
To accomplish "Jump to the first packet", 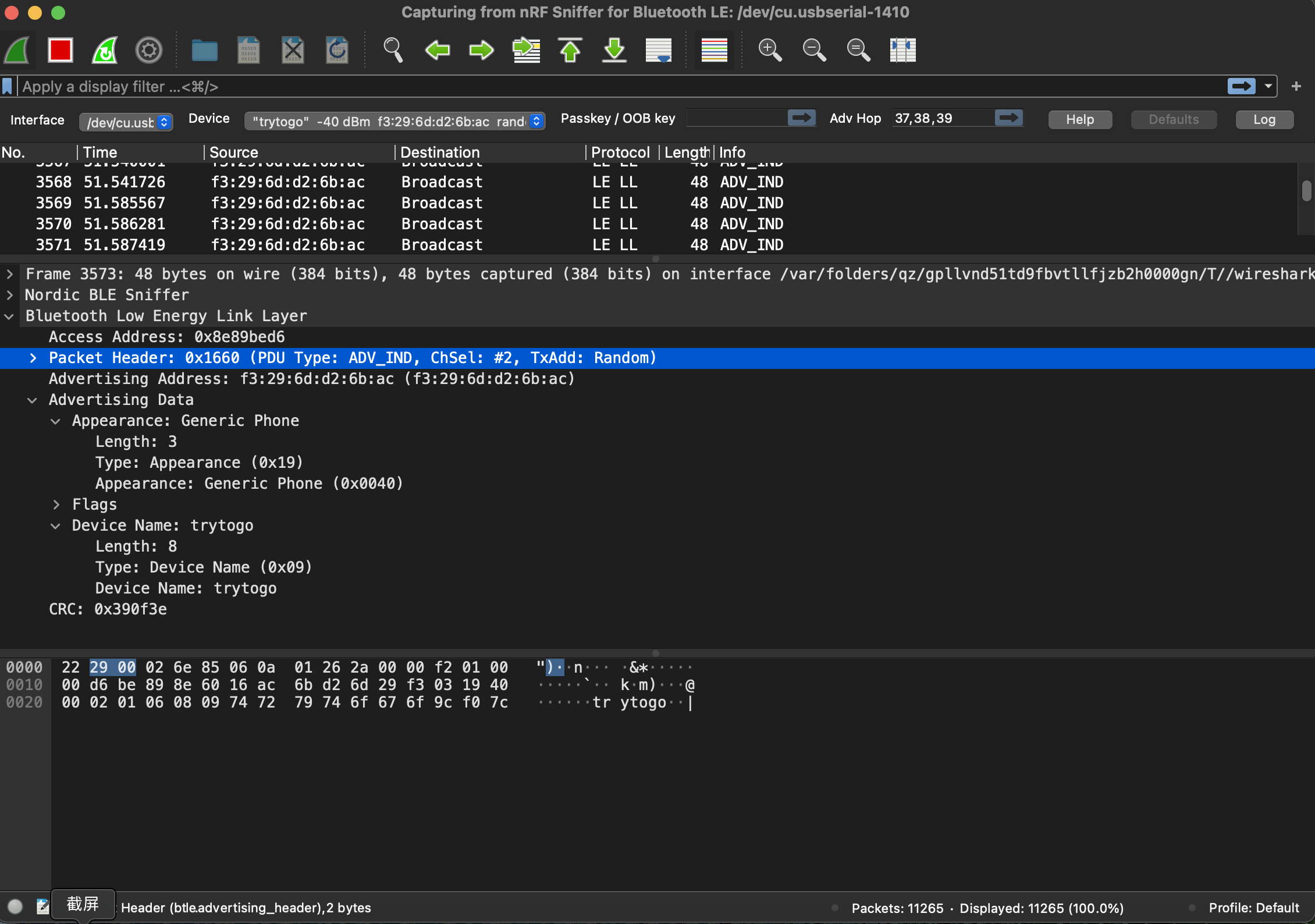I will click(x=570, y=51).
